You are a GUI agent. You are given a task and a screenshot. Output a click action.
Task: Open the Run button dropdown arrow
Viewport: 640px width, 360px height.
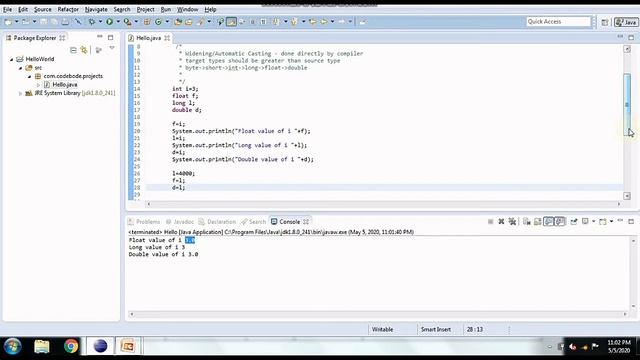tap(118, 22)
